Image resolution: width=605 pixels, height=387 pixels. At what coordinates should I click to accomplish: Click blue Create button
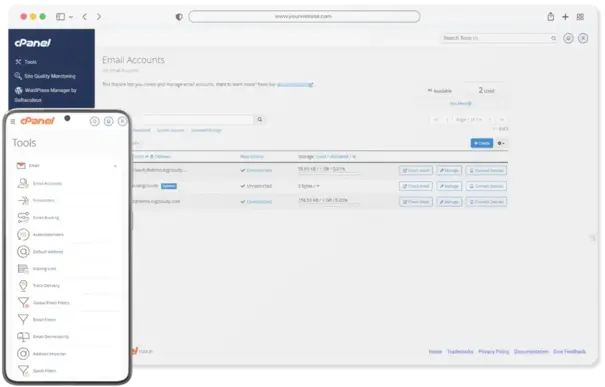pos(482,143)
